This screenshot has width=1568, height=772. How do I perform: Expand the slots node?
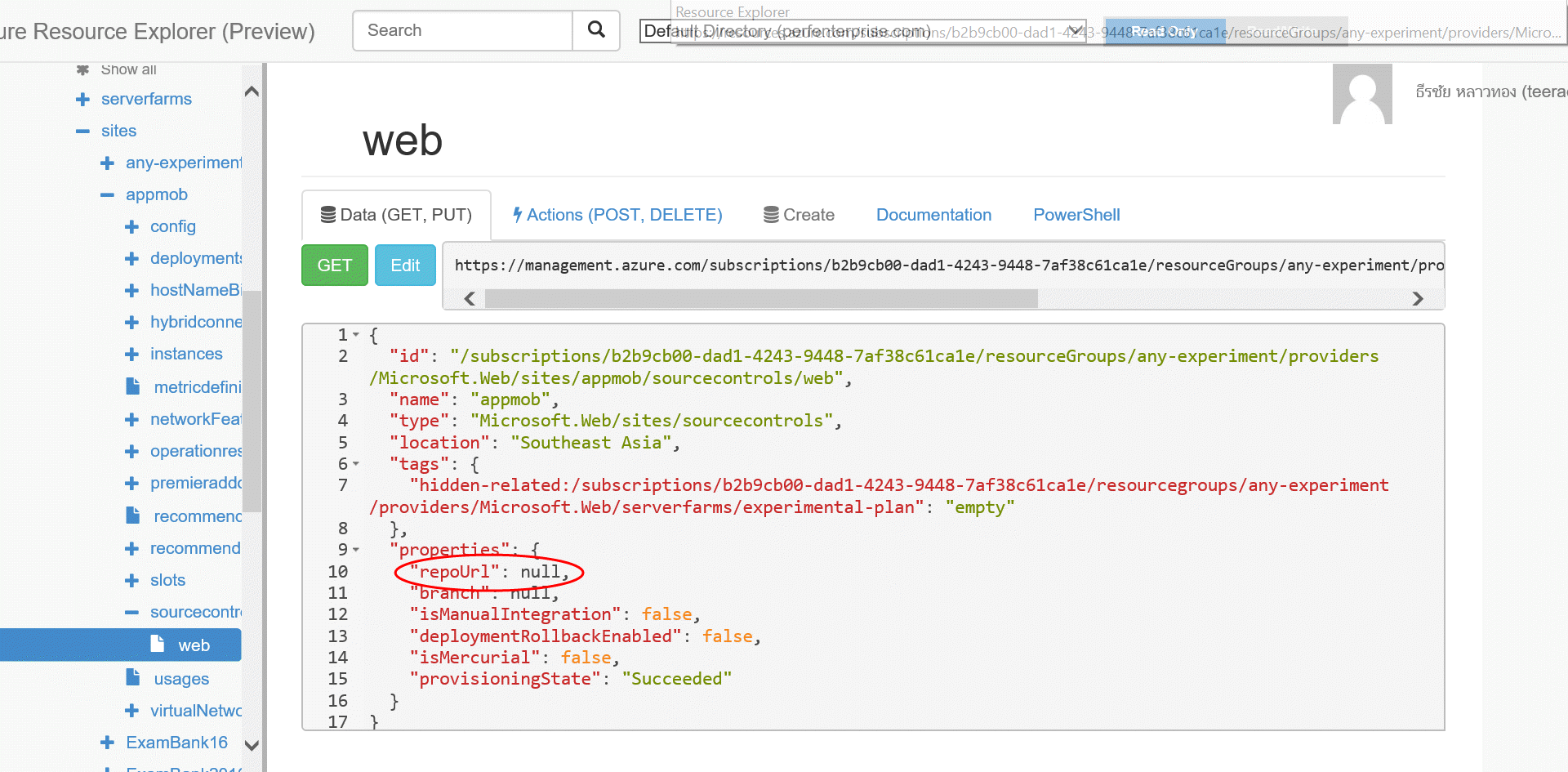[133, 580]
